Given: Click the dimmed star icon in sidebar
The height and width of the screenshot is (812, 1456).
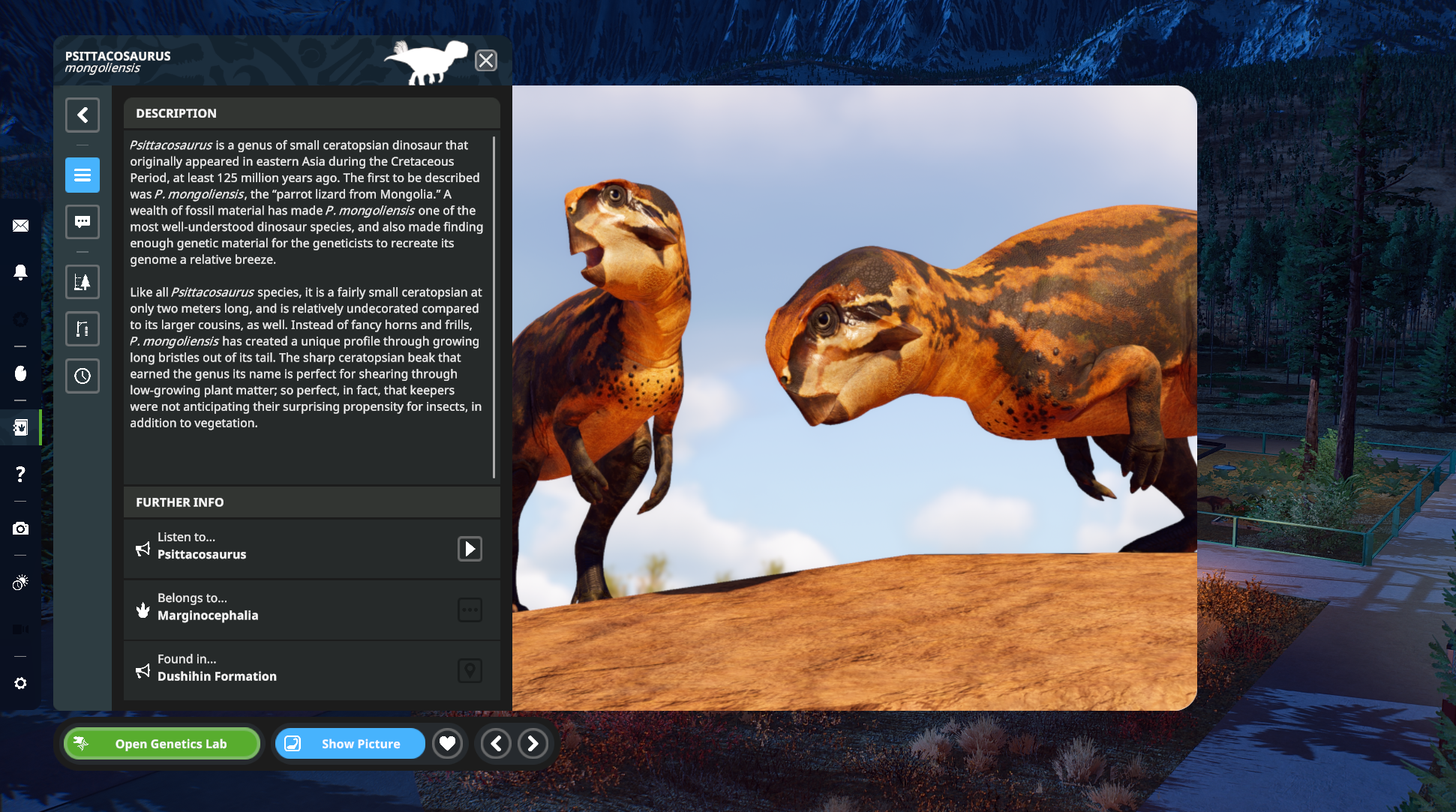Looking at the screenshot, I should 20,319.
